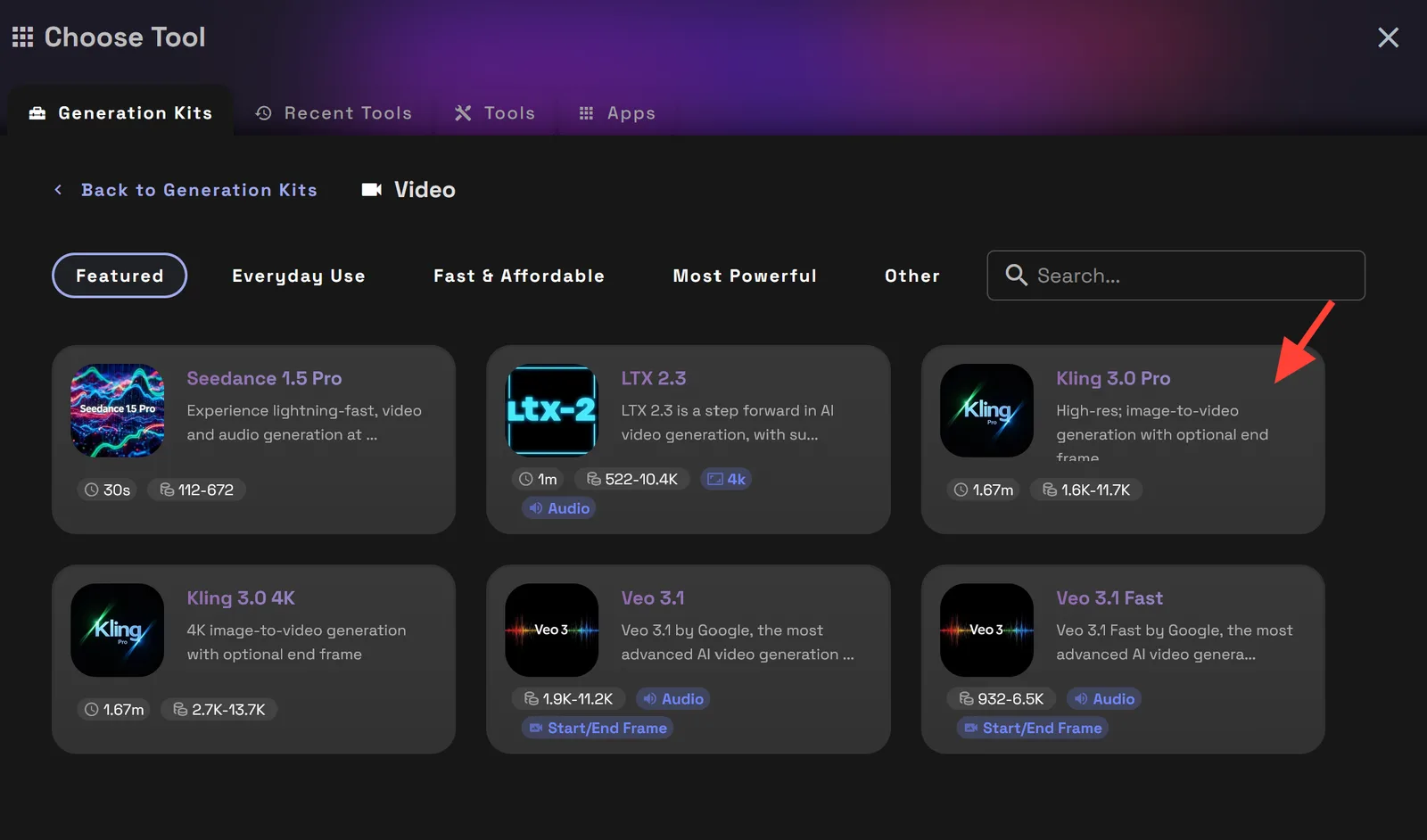1427x840 pixels.
Task: Click the 30s duration badge on Seedance
Action: [x=107, y=490]
